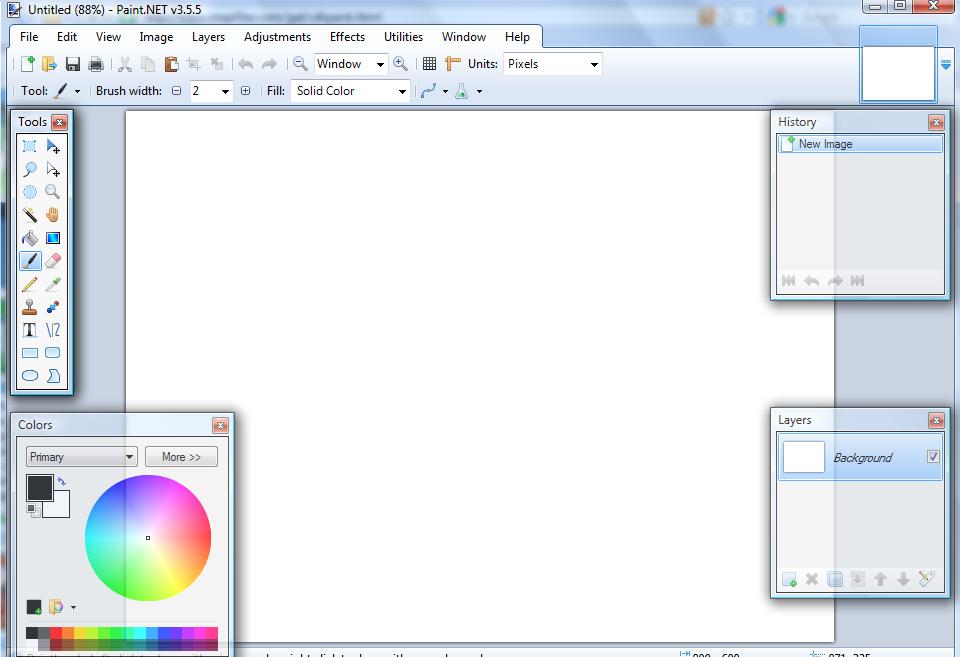Screen dimensions: 960x657
Task: Expand the Fill style Solid Color dropdown
Action: click(x=350, y=91)
